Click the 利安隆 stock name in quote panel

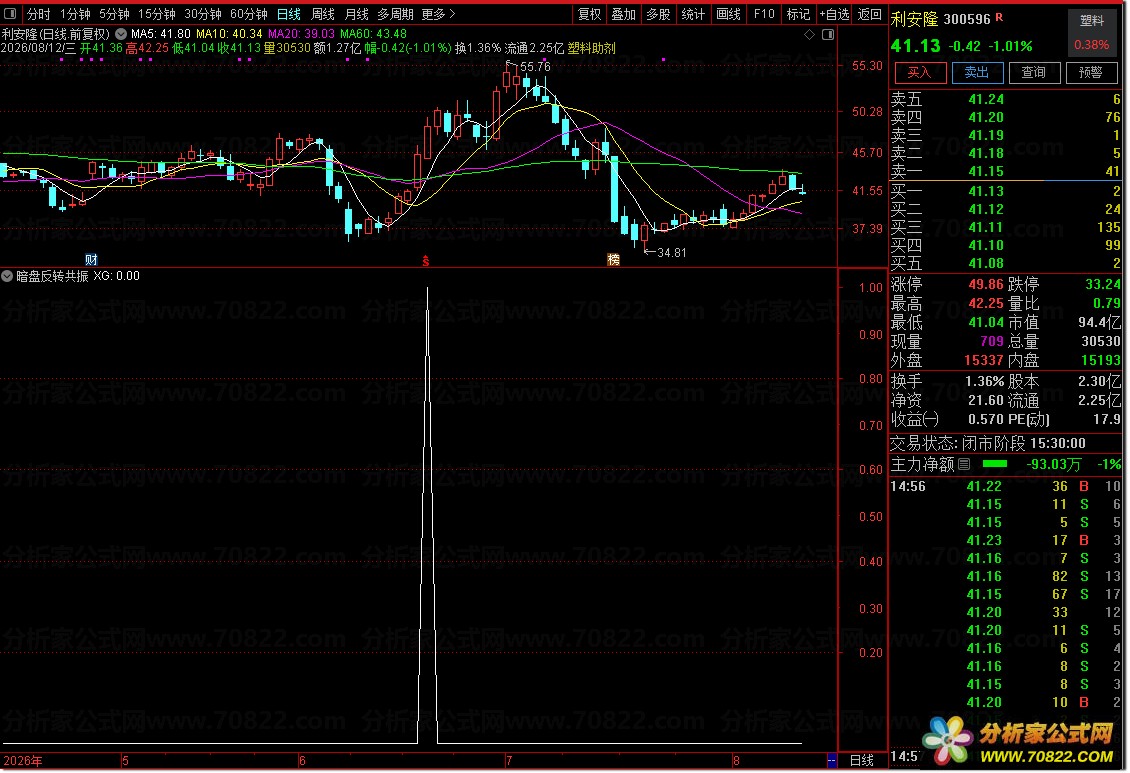[x=915, y=19]
